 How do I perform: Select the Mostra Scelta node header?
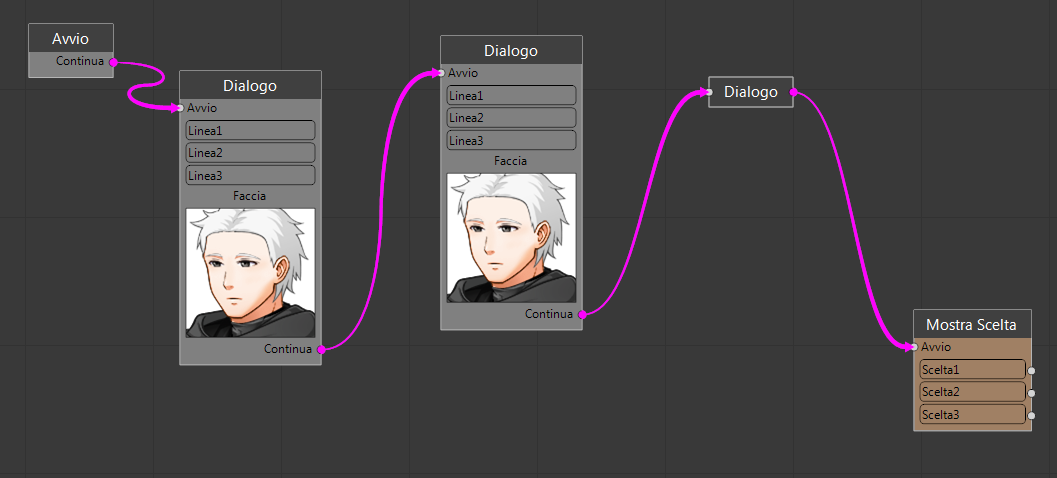point(971,325)
